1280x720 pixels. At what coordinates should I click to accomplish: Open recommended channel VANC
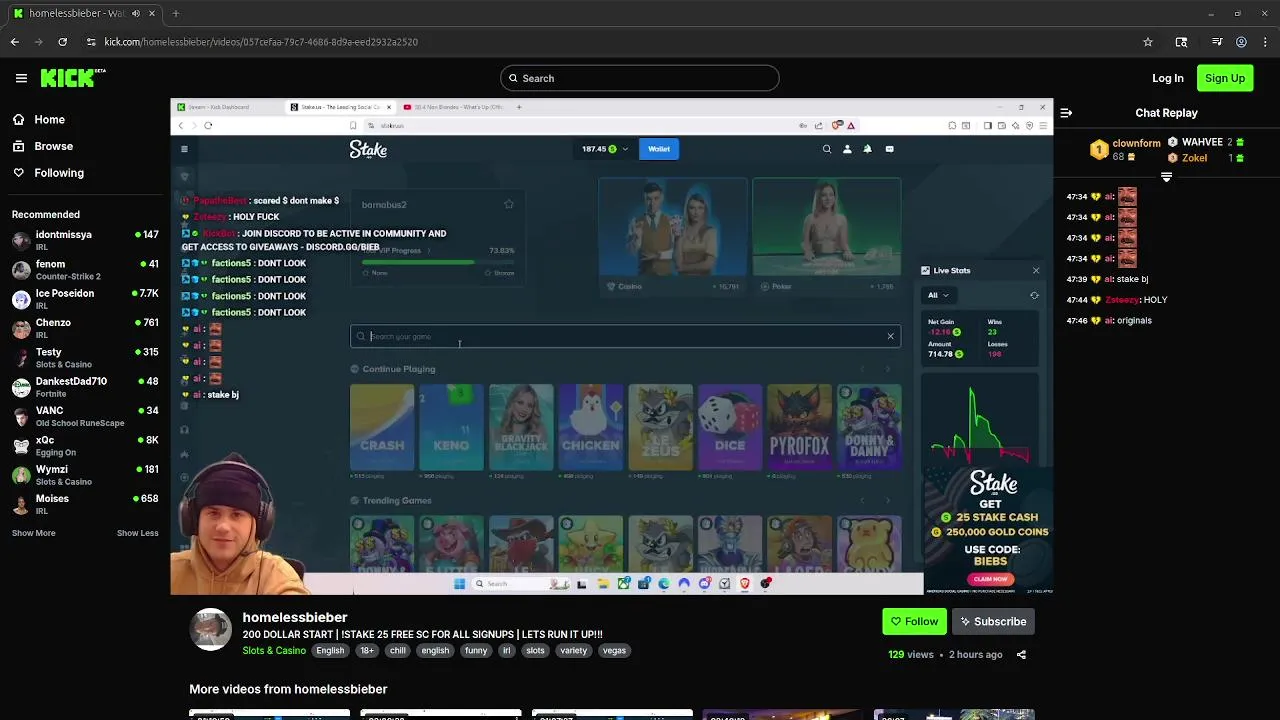click(85, 416)
